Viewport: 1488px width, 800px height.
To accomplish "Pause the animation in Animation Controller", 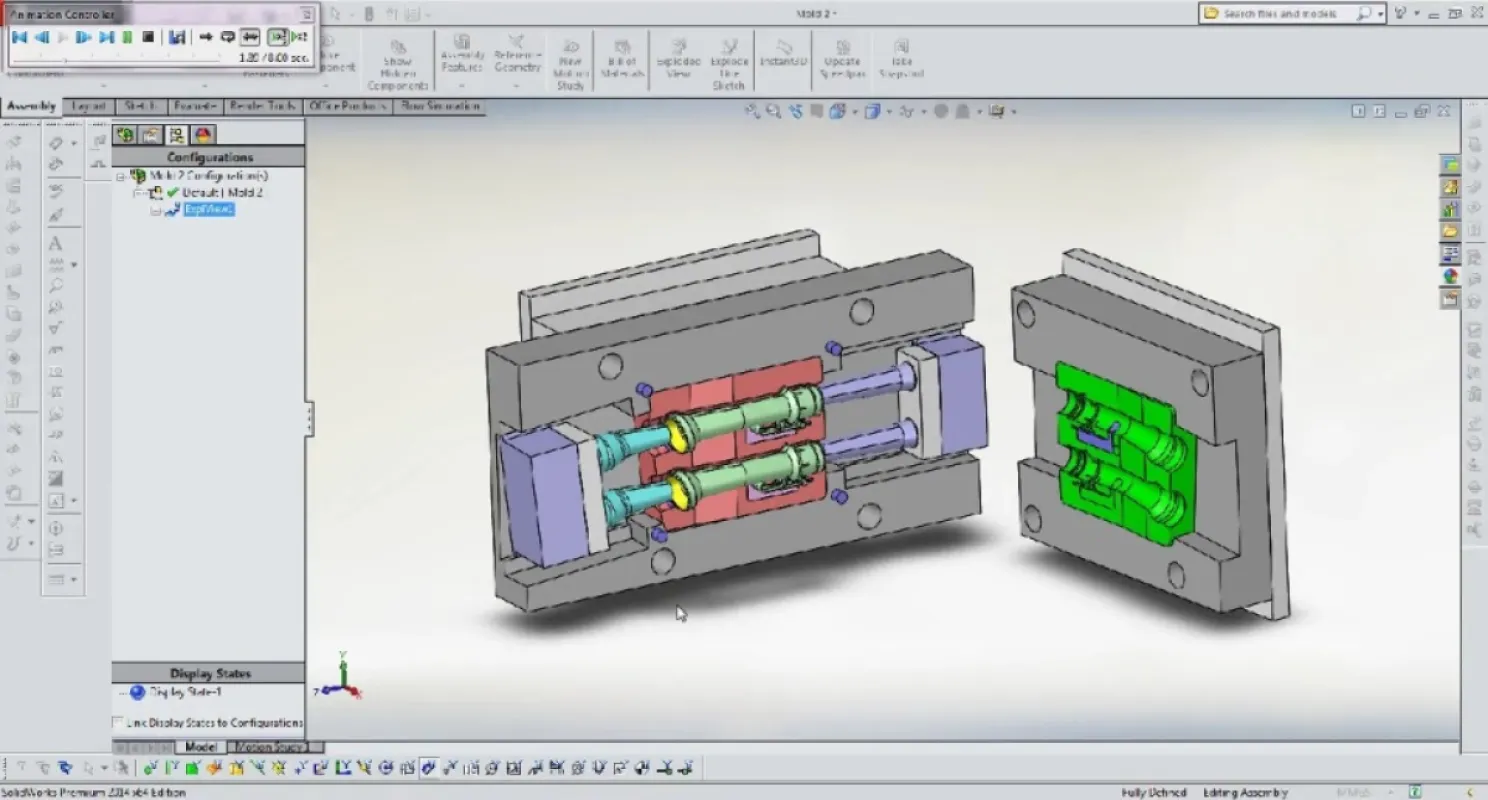I will pyautogui.click(x=127, y=37).
